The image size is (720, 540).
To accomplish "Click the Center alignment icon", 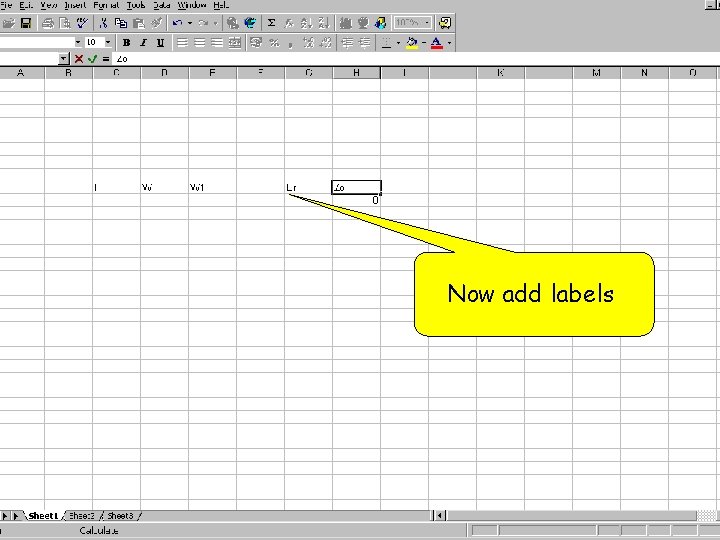I will coord(199,43).
